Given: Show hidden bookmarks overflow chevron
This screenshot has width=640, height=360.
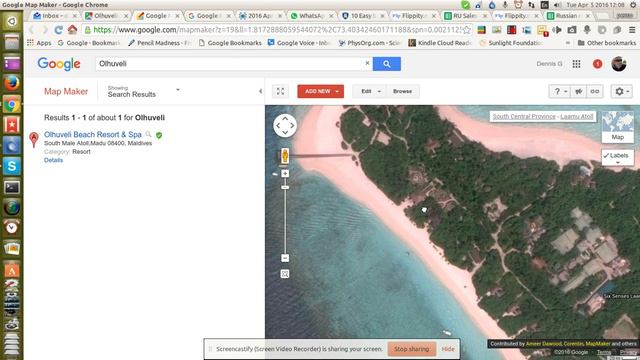Looking at the screenshot, I should [568, 43].
